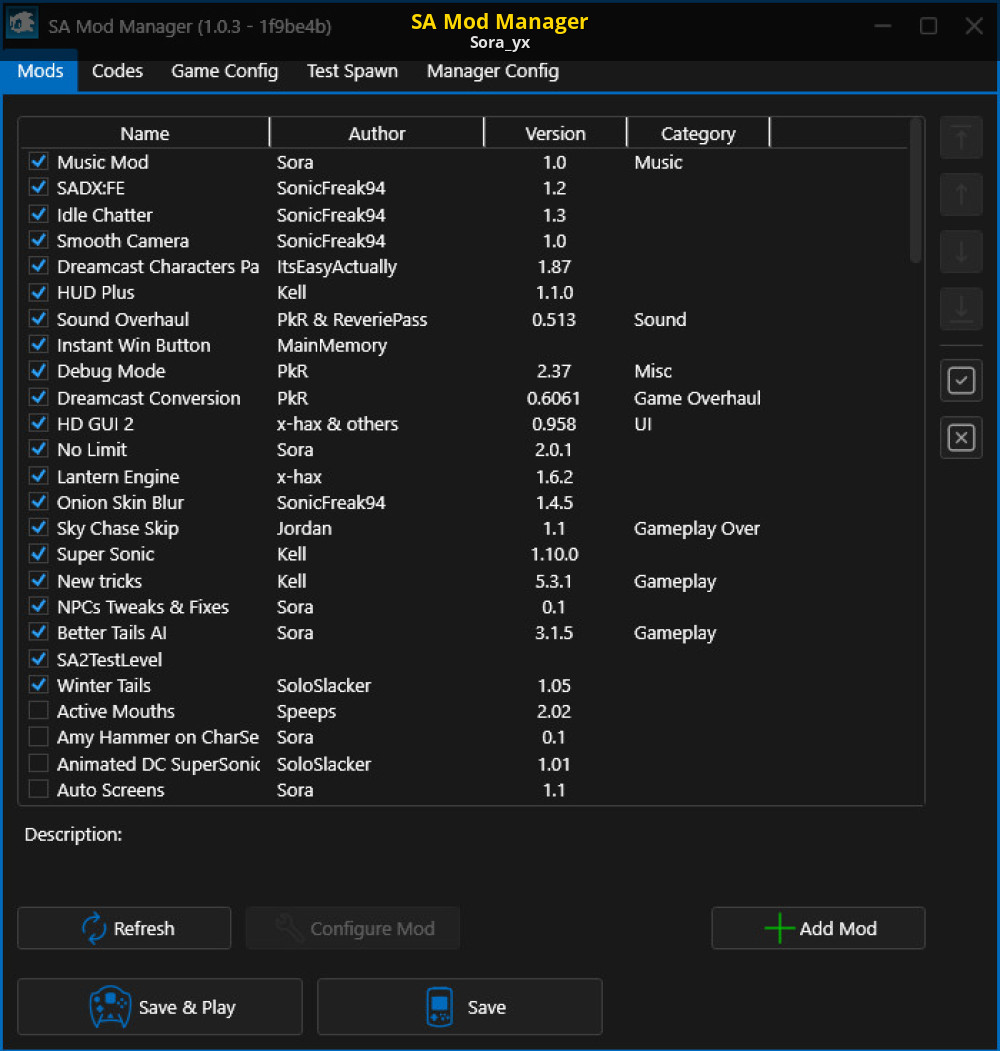Open the Codes tab
This screenshot has width=1000, height=1051.
[117, 71]
